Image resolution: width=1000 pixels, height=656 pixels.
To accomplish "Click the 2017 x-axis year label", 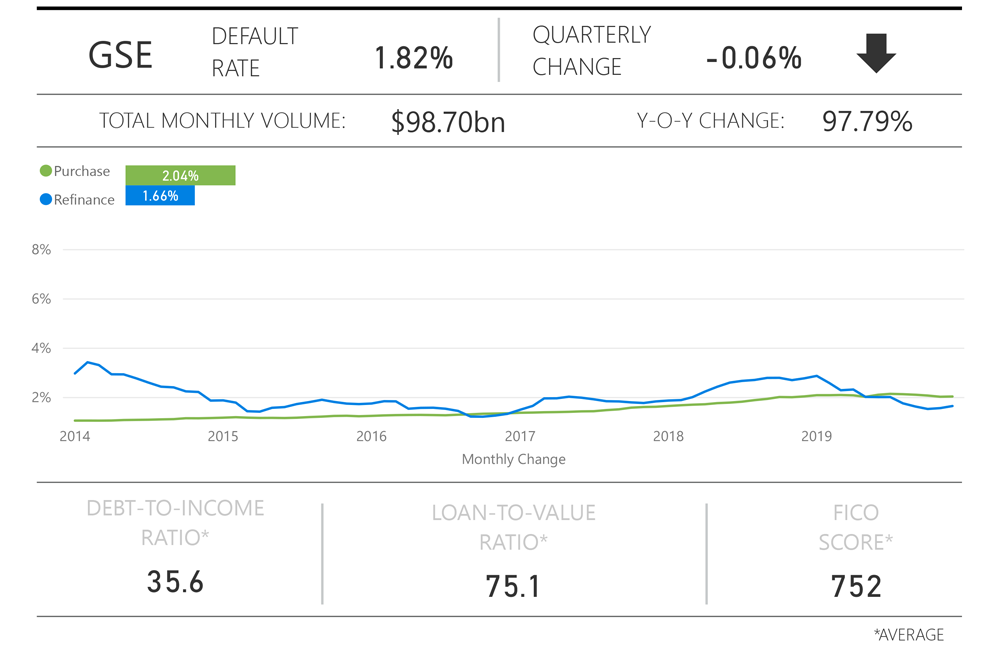I will coord(520,436).
